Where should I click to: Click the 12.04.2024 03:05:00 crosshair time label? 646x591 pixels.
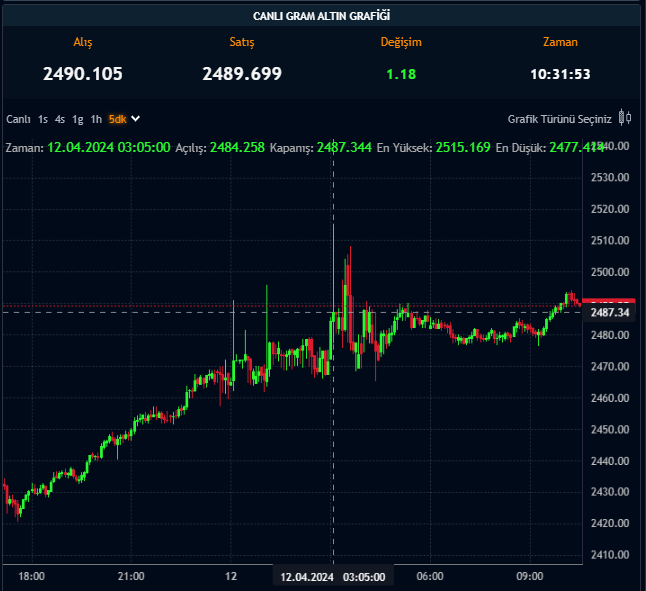coord(334,577)
